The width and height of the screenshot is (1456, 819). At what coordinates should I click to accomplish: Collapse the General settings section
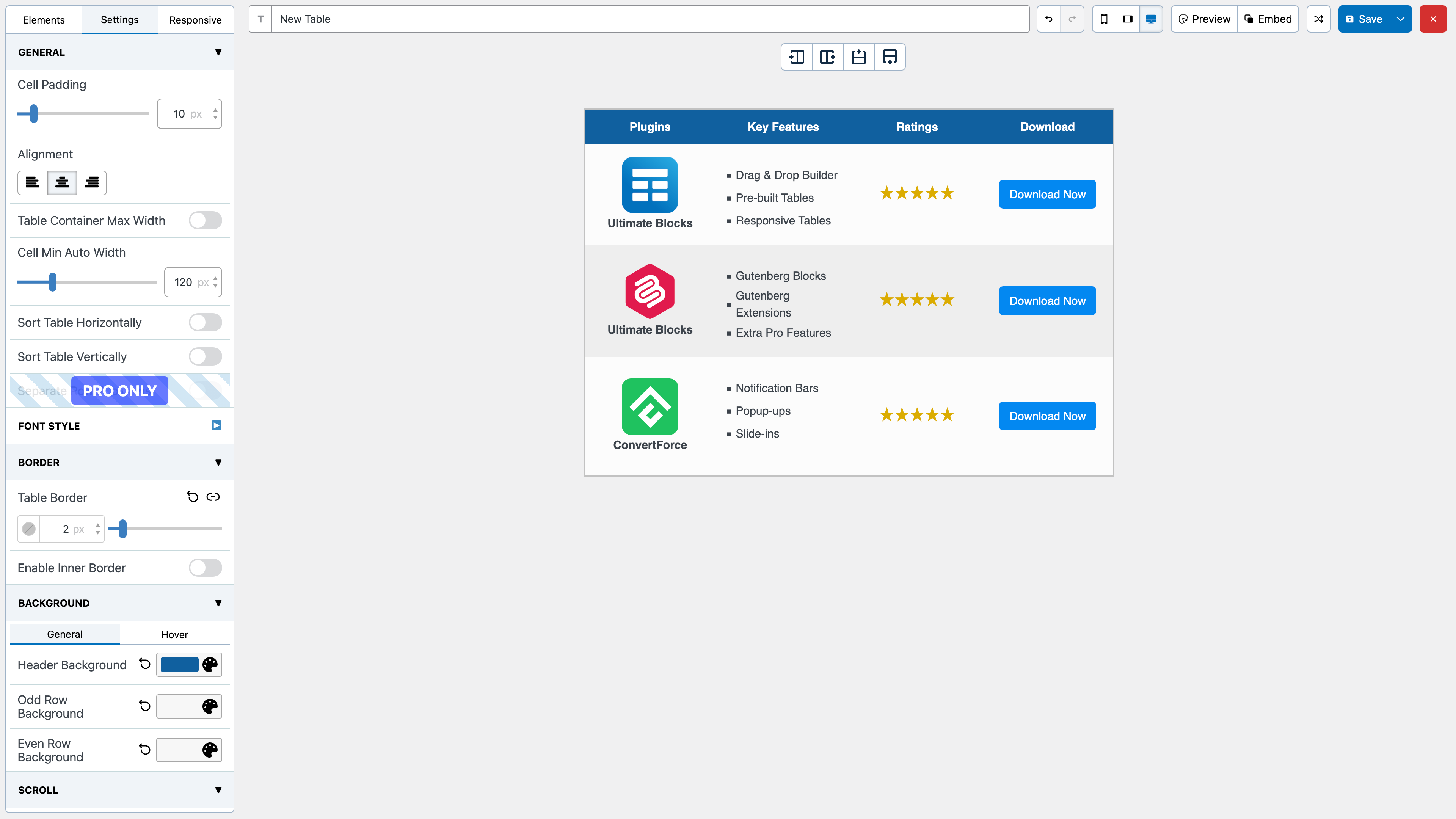tap(218, 52)
